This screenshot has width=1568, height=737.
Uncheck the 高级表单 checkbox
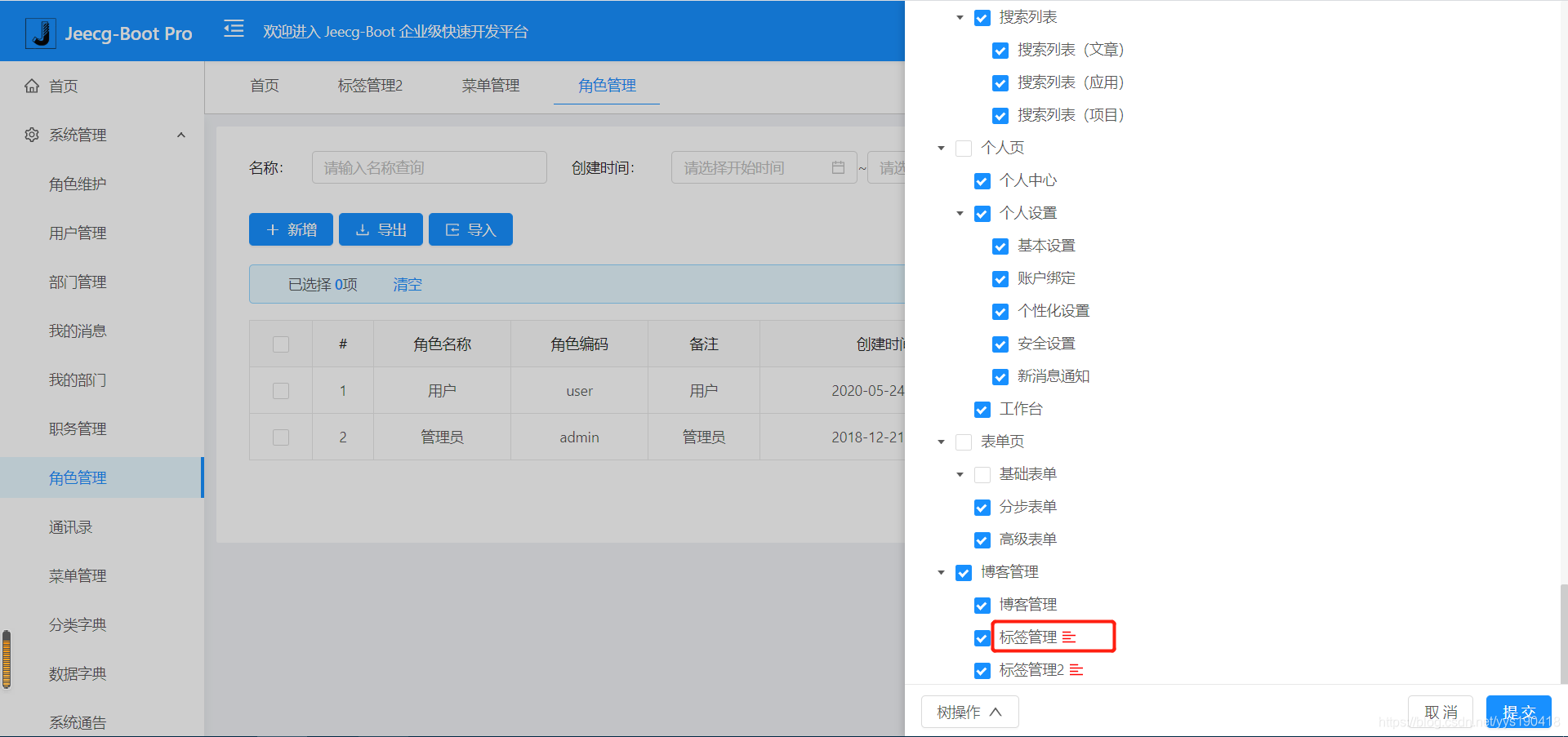(x=982, y=540)
